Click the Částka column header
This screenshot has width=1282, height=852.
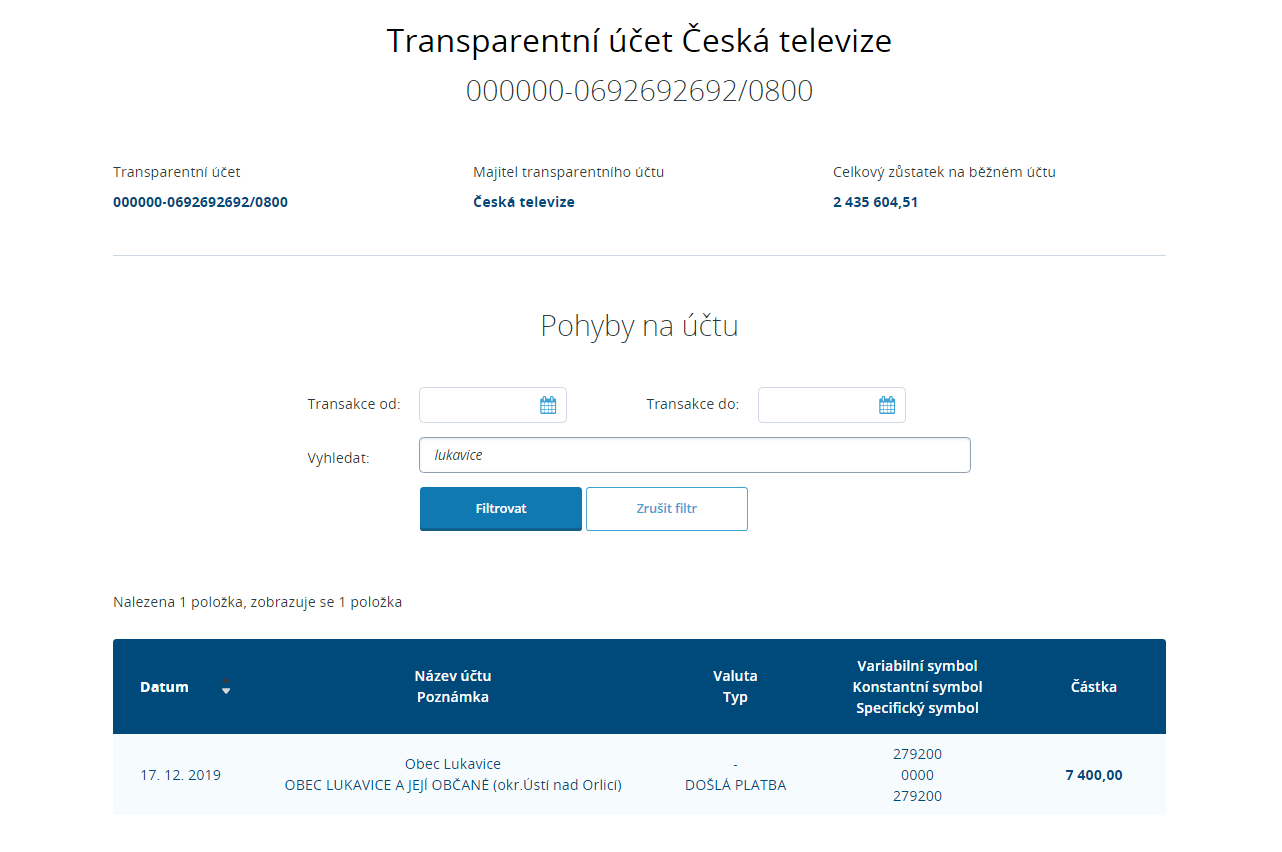pyautogui.click(x=1093, y=687)
